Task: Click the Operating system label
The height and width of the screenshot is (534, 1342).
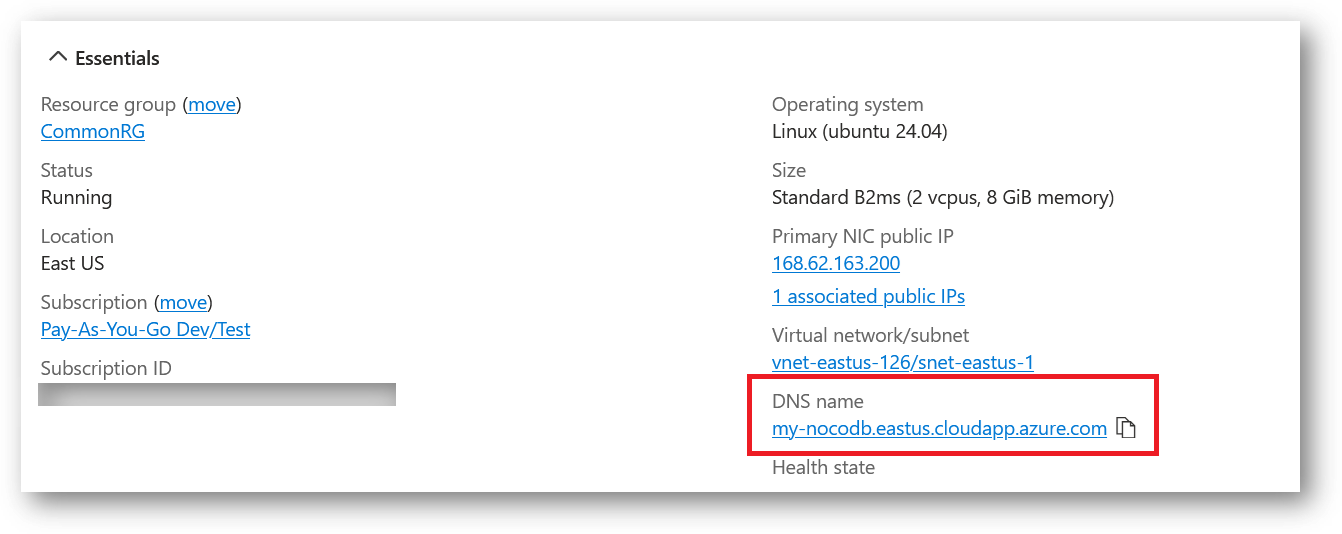Action: (848, 104)
